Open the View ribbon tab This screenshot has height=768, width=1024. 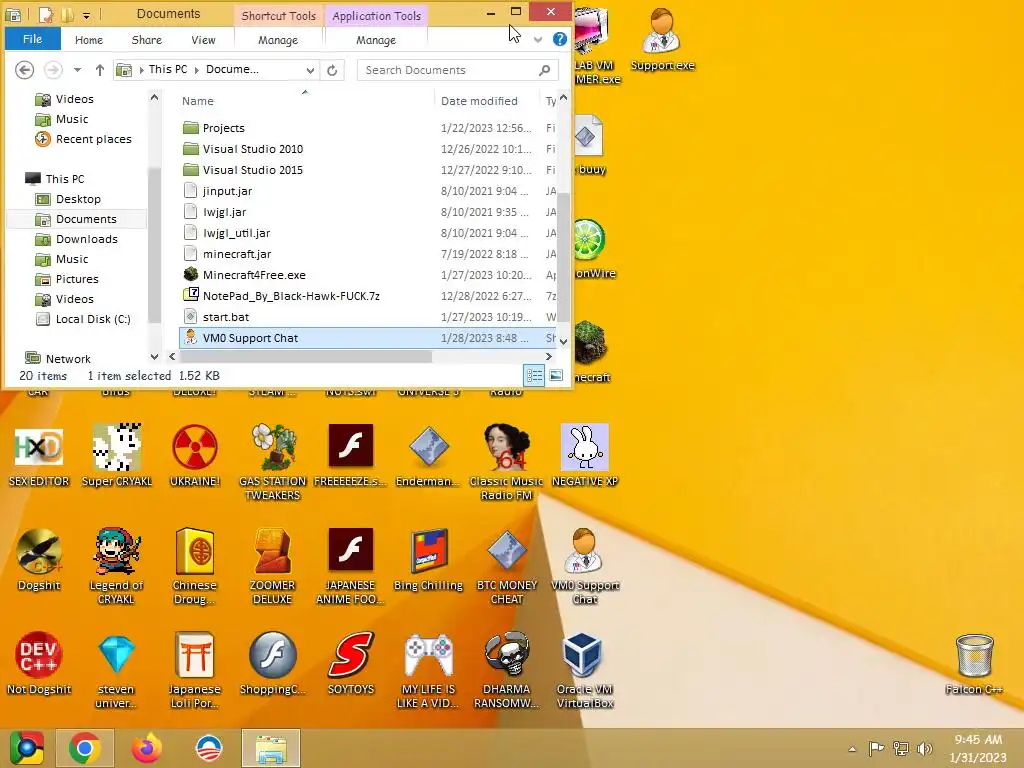point(203,40)
